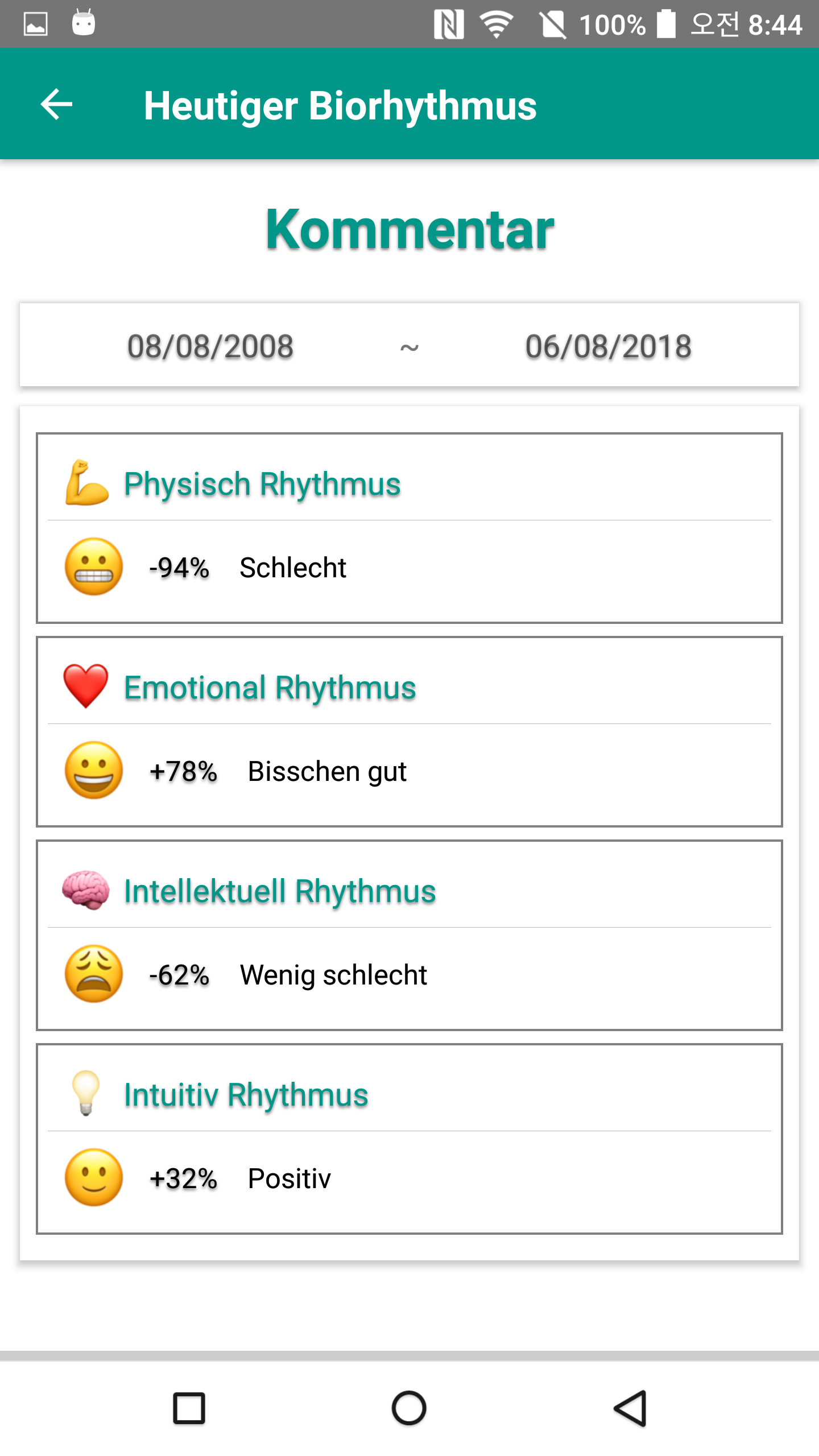
Task: Tap the slightly smiling emoji beside +32%
Action: [x=94, y=1177]
